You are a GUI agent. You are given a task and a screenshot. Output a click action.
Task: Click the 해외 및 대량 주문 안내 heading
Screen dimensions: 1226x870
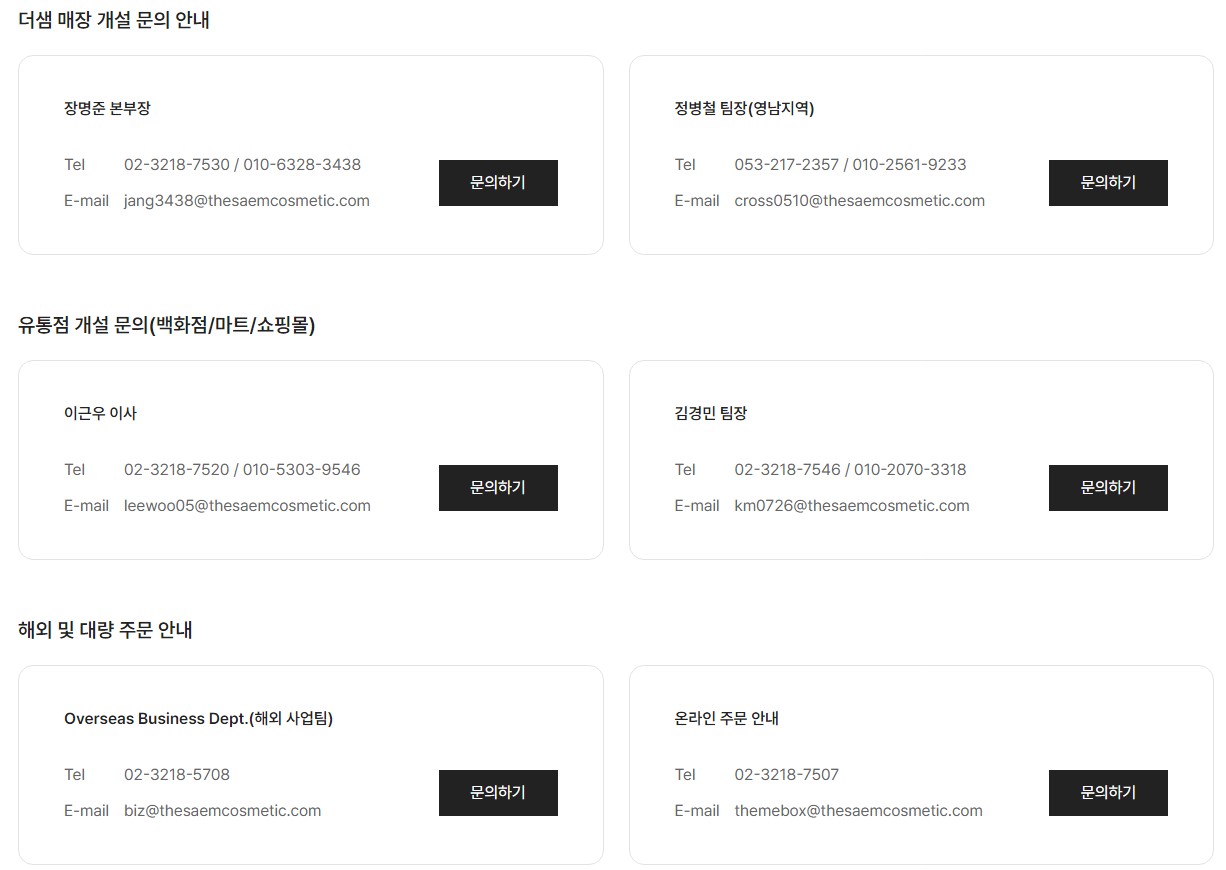pos(106,630)
